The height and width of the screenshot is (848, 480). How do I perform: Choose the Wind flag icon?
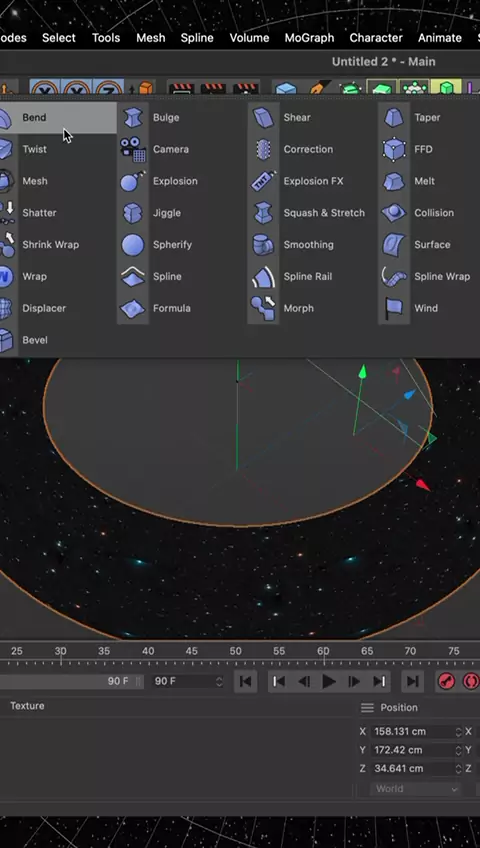395,308
